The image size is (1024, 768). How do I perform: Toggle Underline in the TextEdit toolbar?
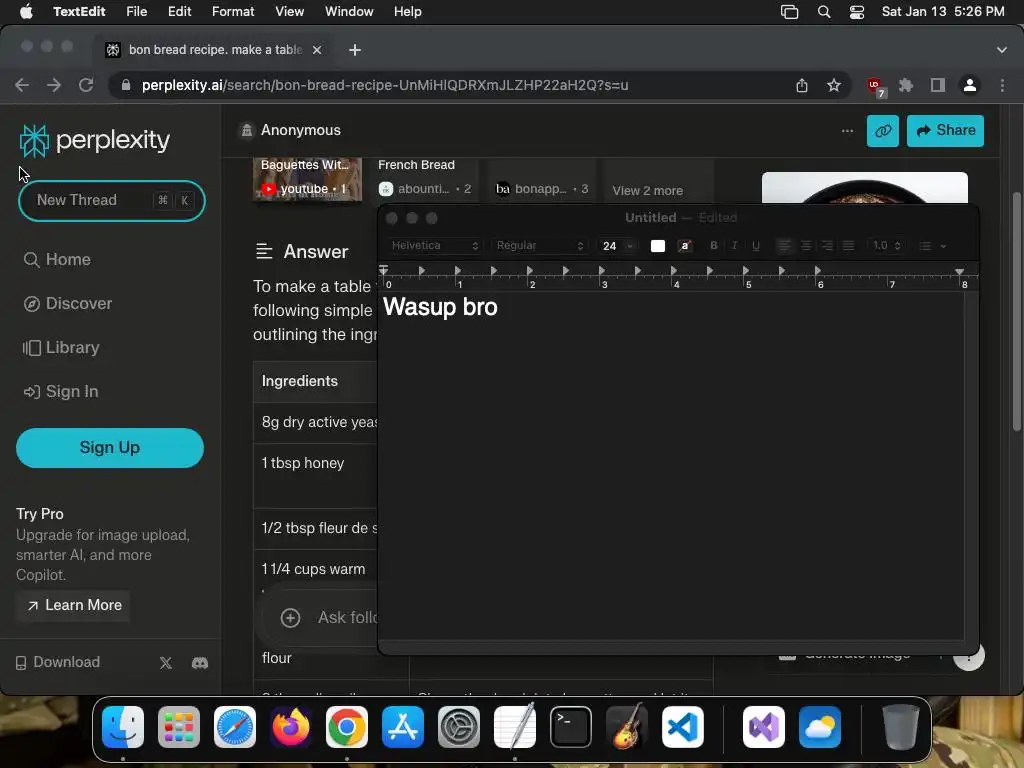click(756, 246)
